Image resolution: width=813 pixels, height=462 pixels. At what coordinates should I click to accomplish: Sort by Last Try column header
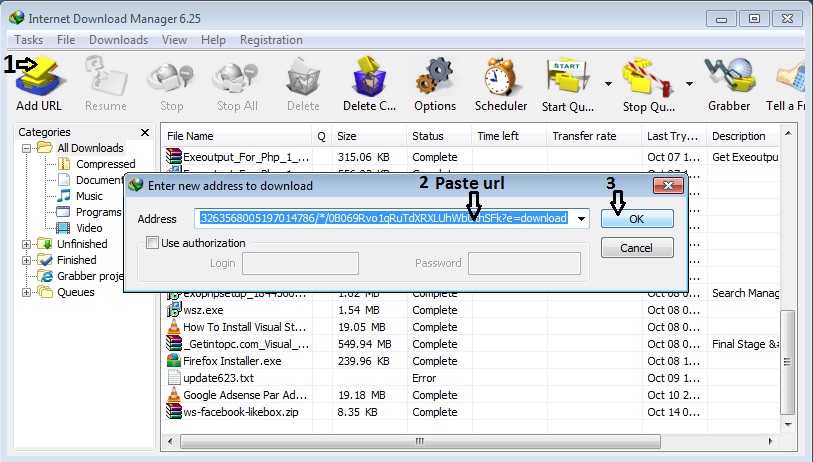673,136
